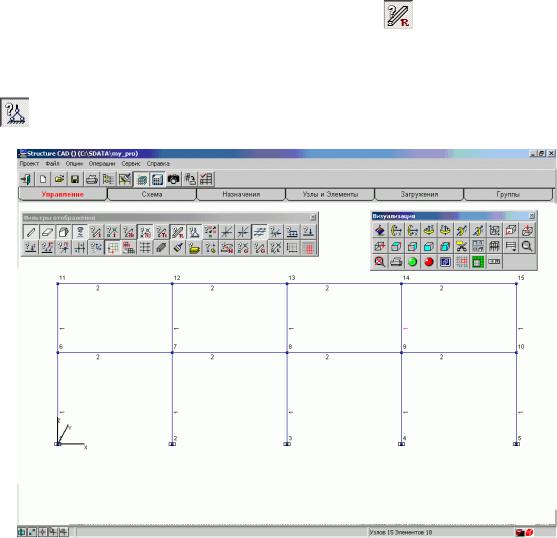Click the exit-door icon in main toolbar

[x=27, y=179]
